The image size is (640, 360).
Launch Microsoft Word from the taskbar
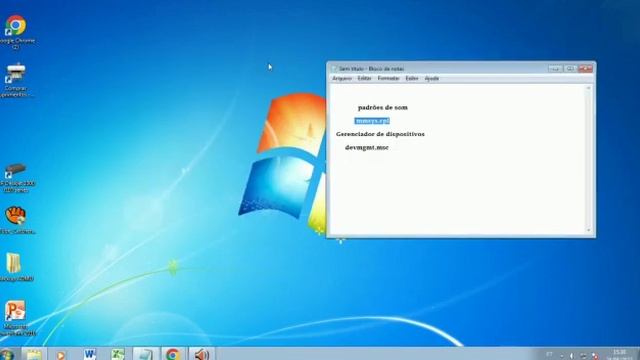[90, 354]
